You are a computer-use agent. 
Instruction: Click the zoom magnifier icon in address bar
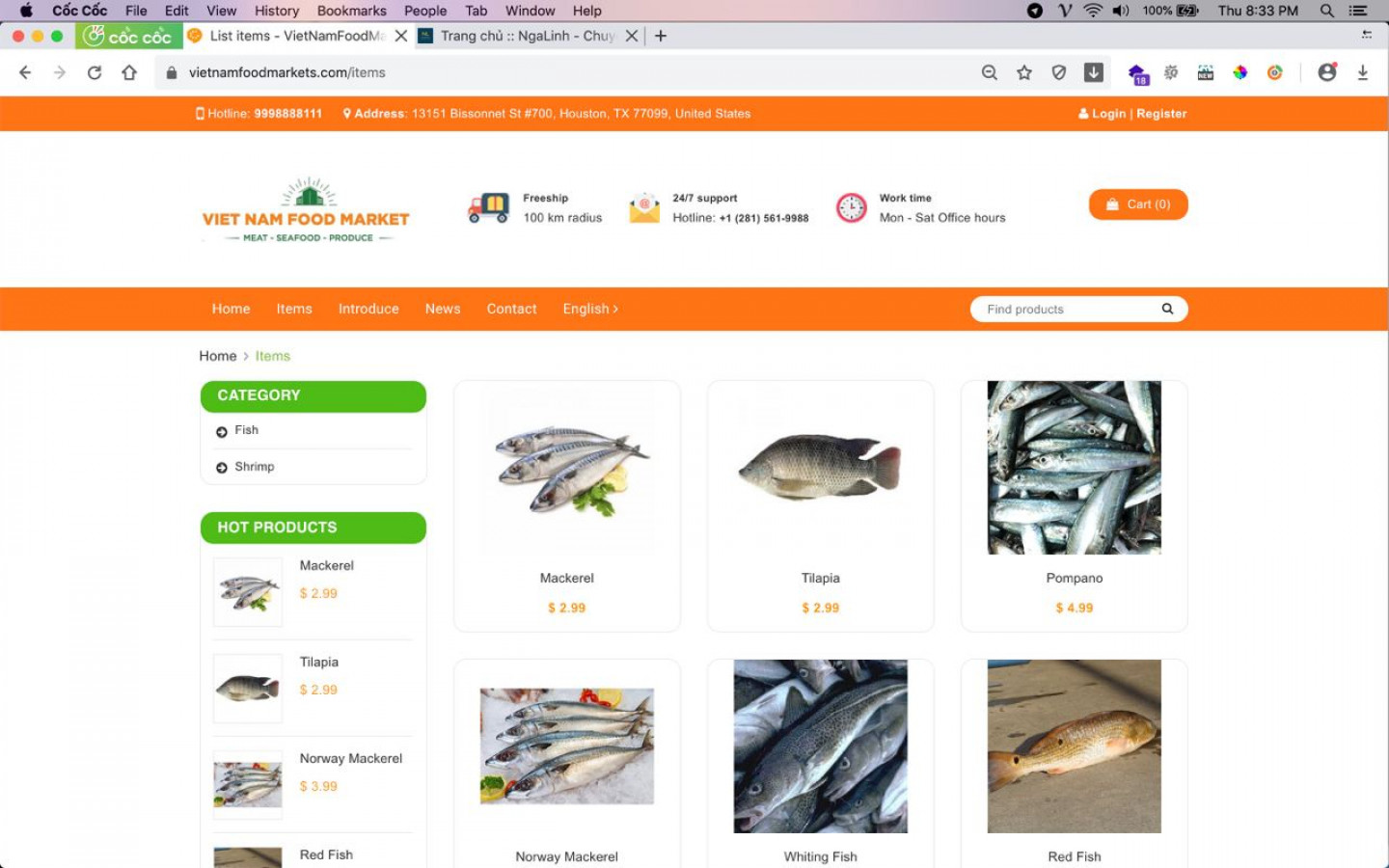coord(990,72)
